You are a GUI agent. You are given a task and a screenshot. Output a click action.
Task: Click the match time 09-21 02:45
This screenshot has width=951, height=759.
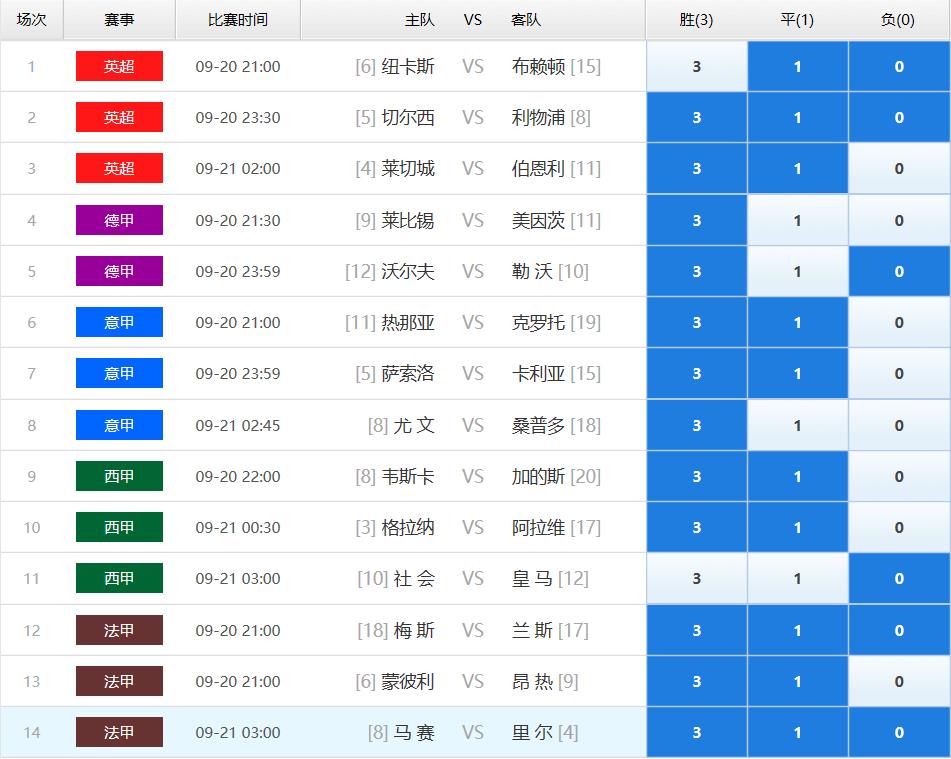click(238, 425)
